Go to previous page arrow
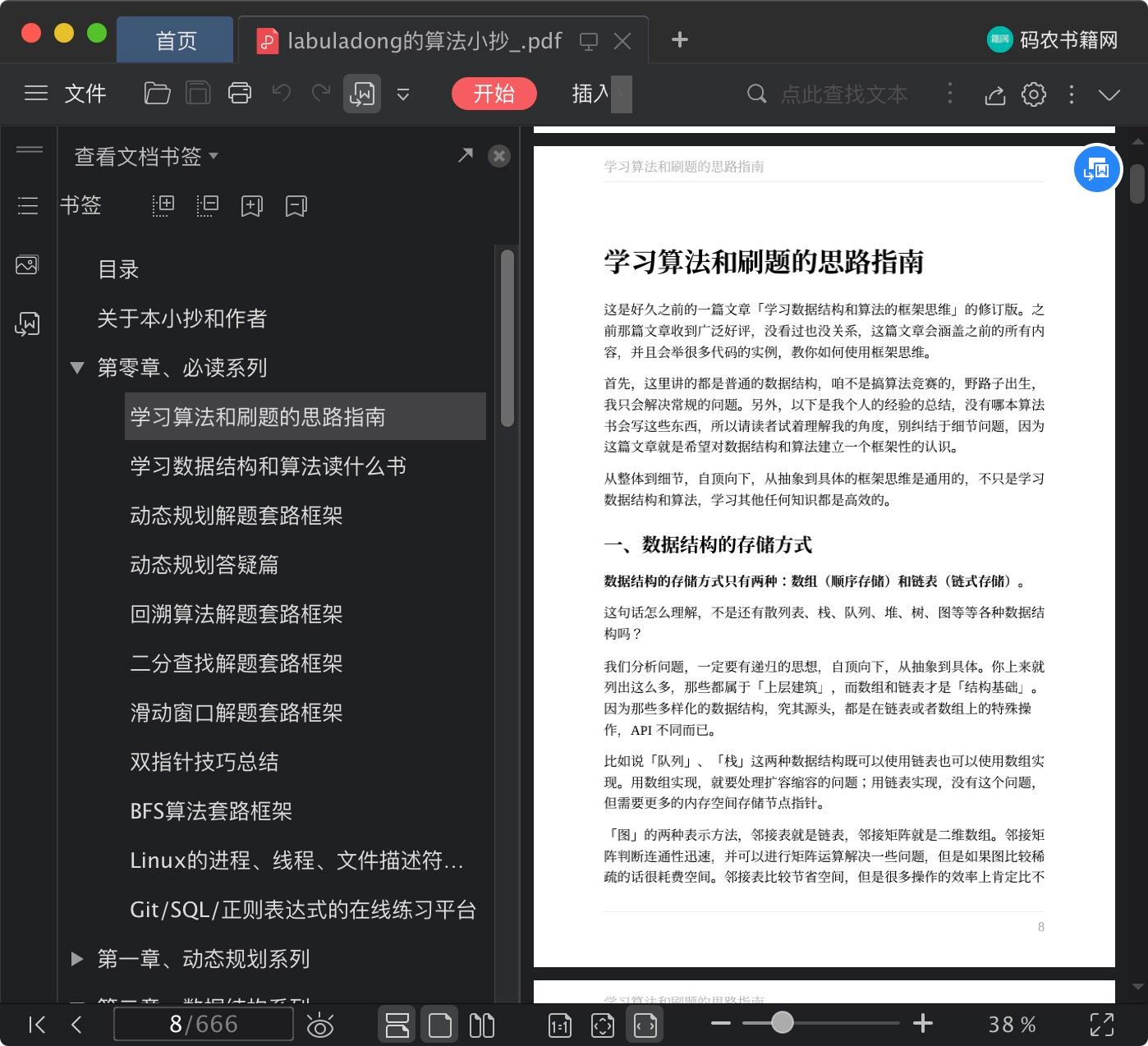Image resolution: width=1148 pixels, height=1046 pixels. click(76, 1024)
